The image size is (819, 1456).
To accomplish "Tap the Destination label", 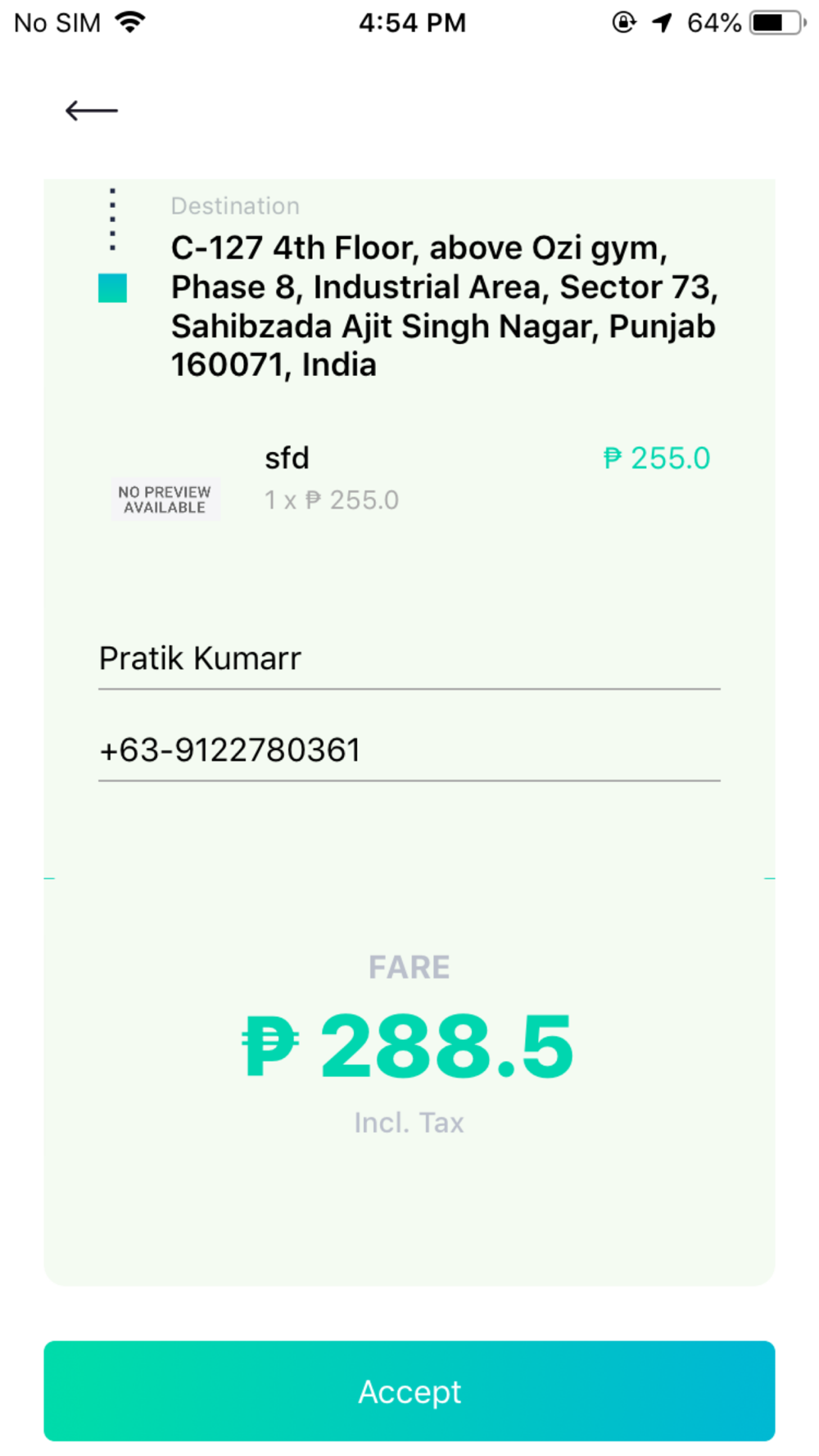I will click(235, 206).
